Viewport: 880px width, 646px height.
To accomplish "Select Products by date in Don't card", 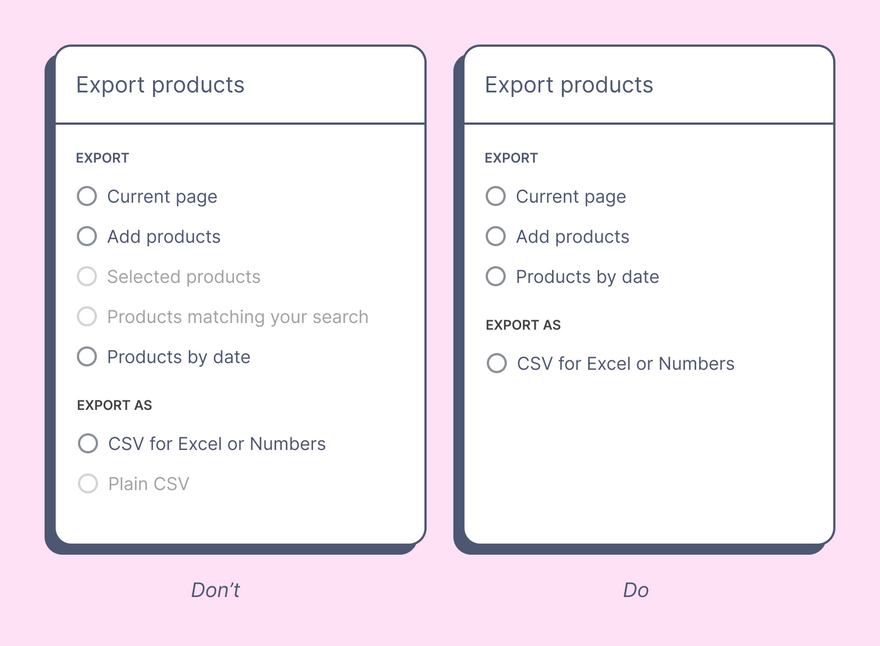I will point(87,356).
